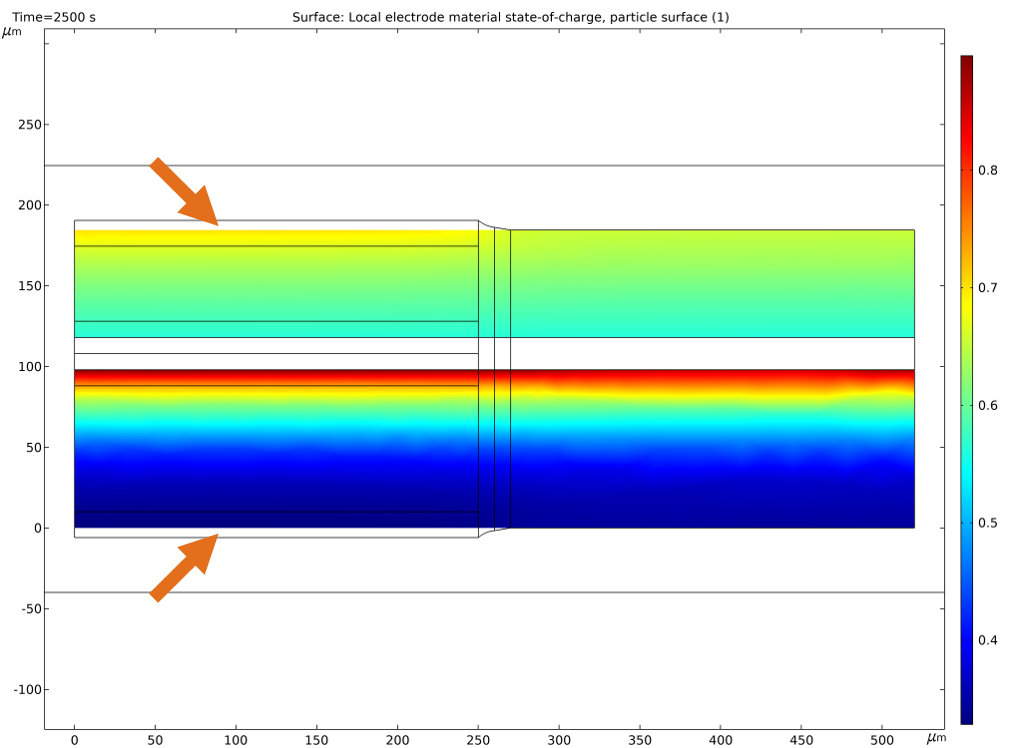The image size is (1022, 748).
Task: Click the x-axis tick label 300
Action: (x=558, y=742)
